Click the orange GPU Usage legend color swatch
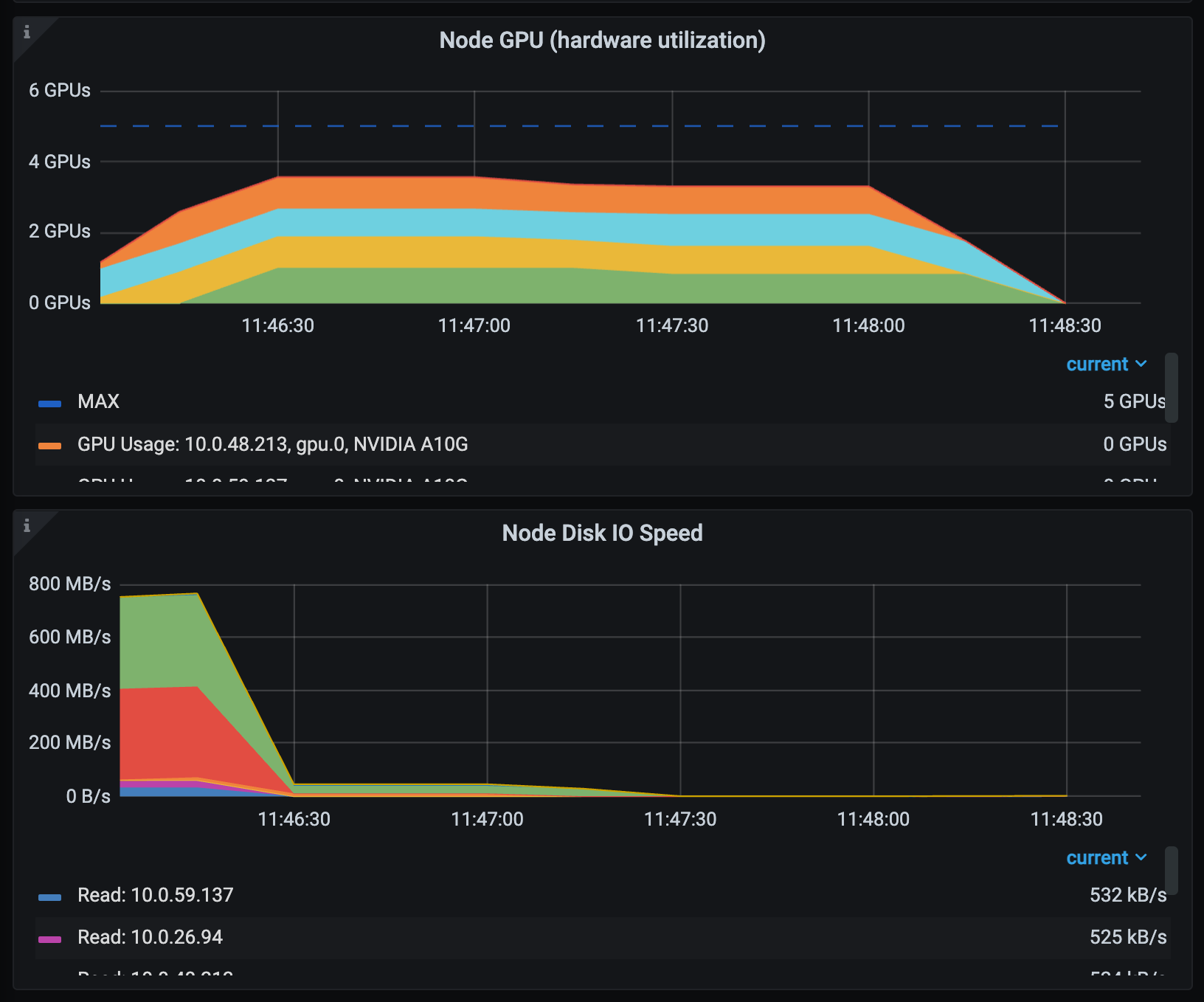This screenshot has width=1204, height=1002. click(x=49, y=446)
